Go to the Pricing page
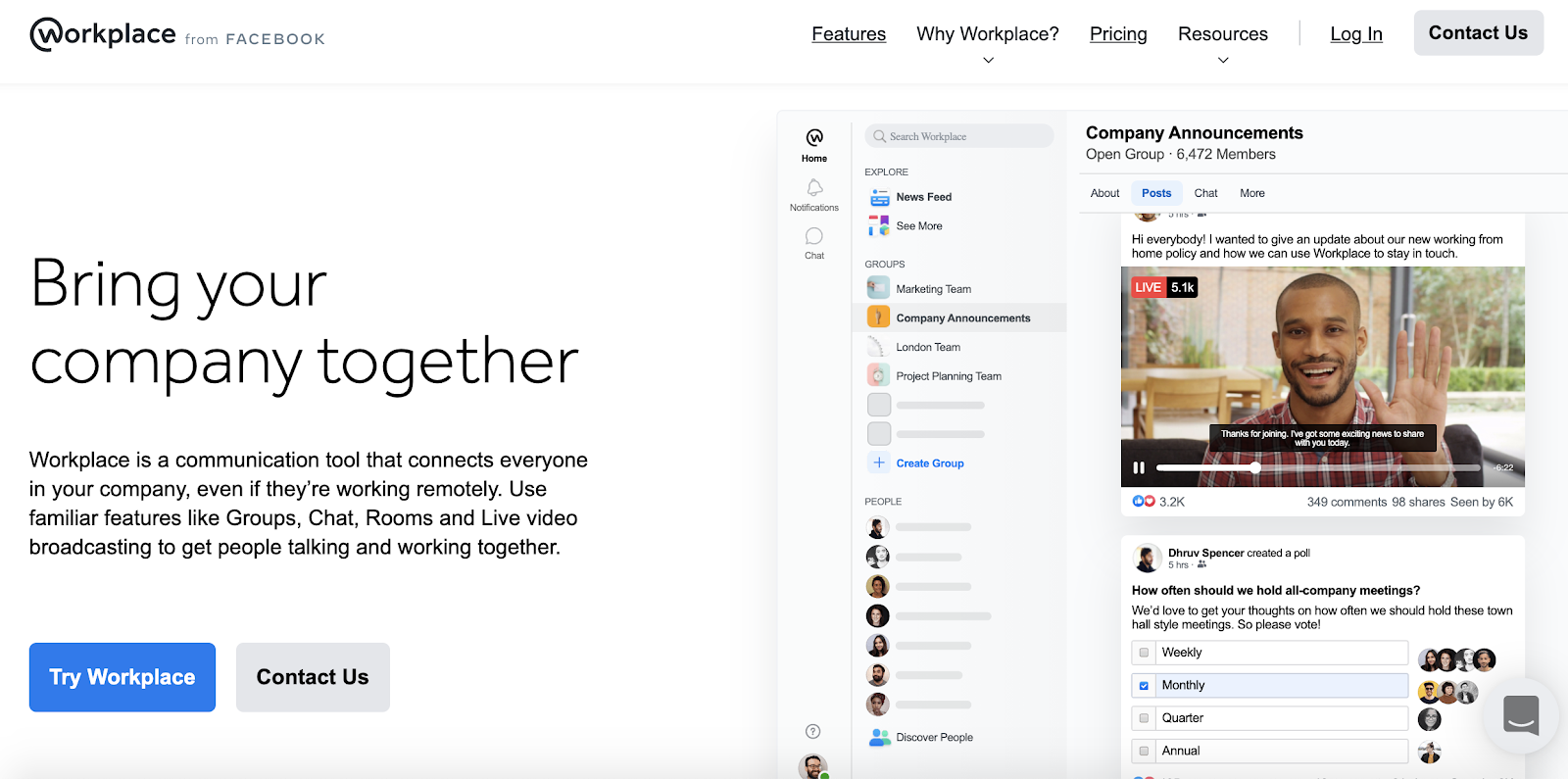1568x779 pixels. [x=1118, y=34]
